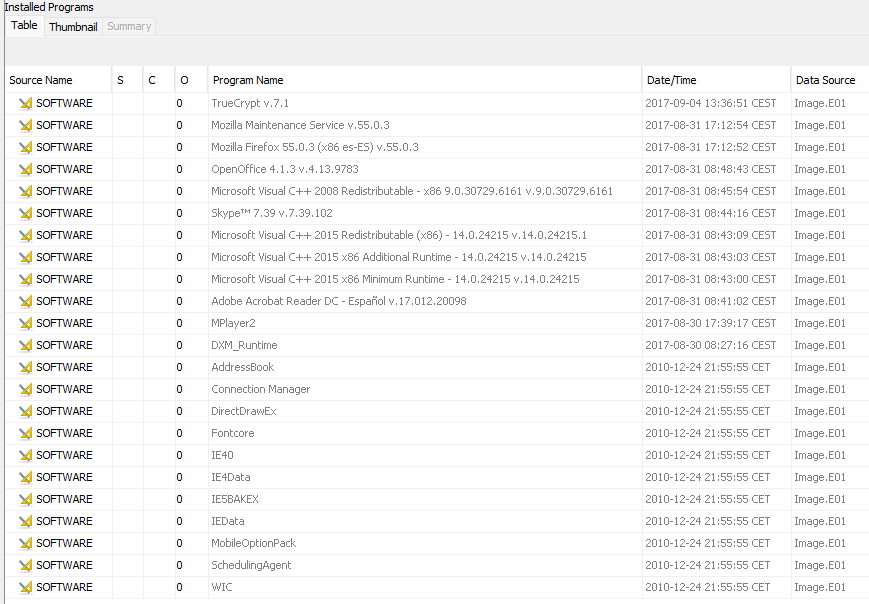Viewport: 869px width, 604px height.
Task: Click date 2017-09-04 13:36:51 CEST
Action: point(710,103)
